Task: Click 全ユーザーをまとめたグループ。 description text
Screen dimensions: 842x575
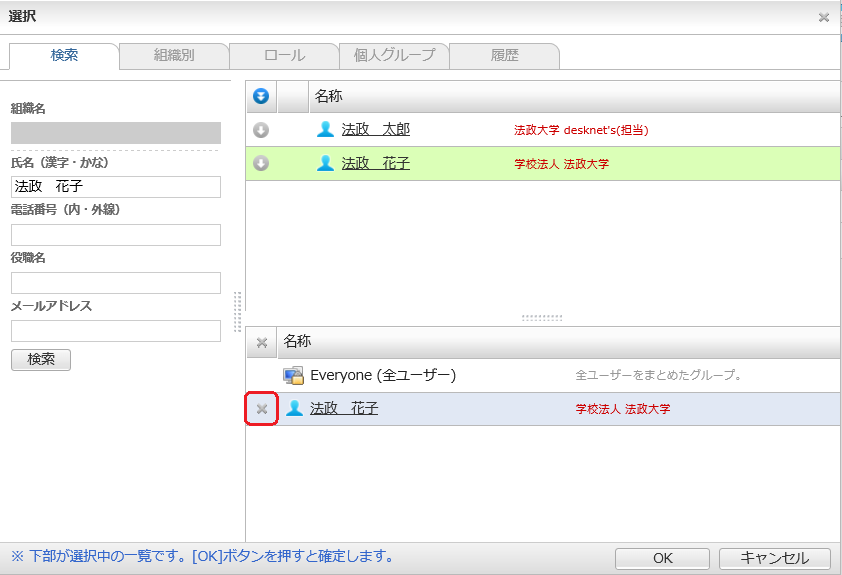Action: (x=658, y=375)
